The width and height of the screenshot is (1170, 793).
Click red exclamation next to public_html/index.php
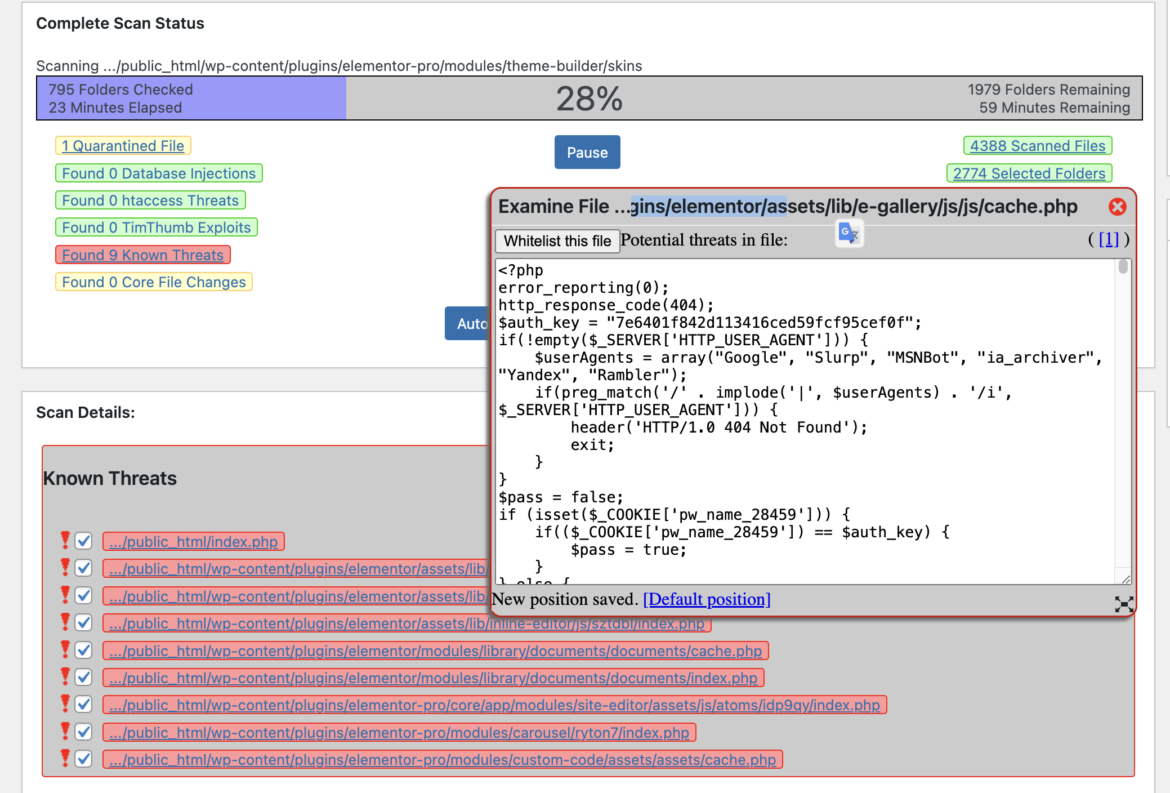click(65, 540)
